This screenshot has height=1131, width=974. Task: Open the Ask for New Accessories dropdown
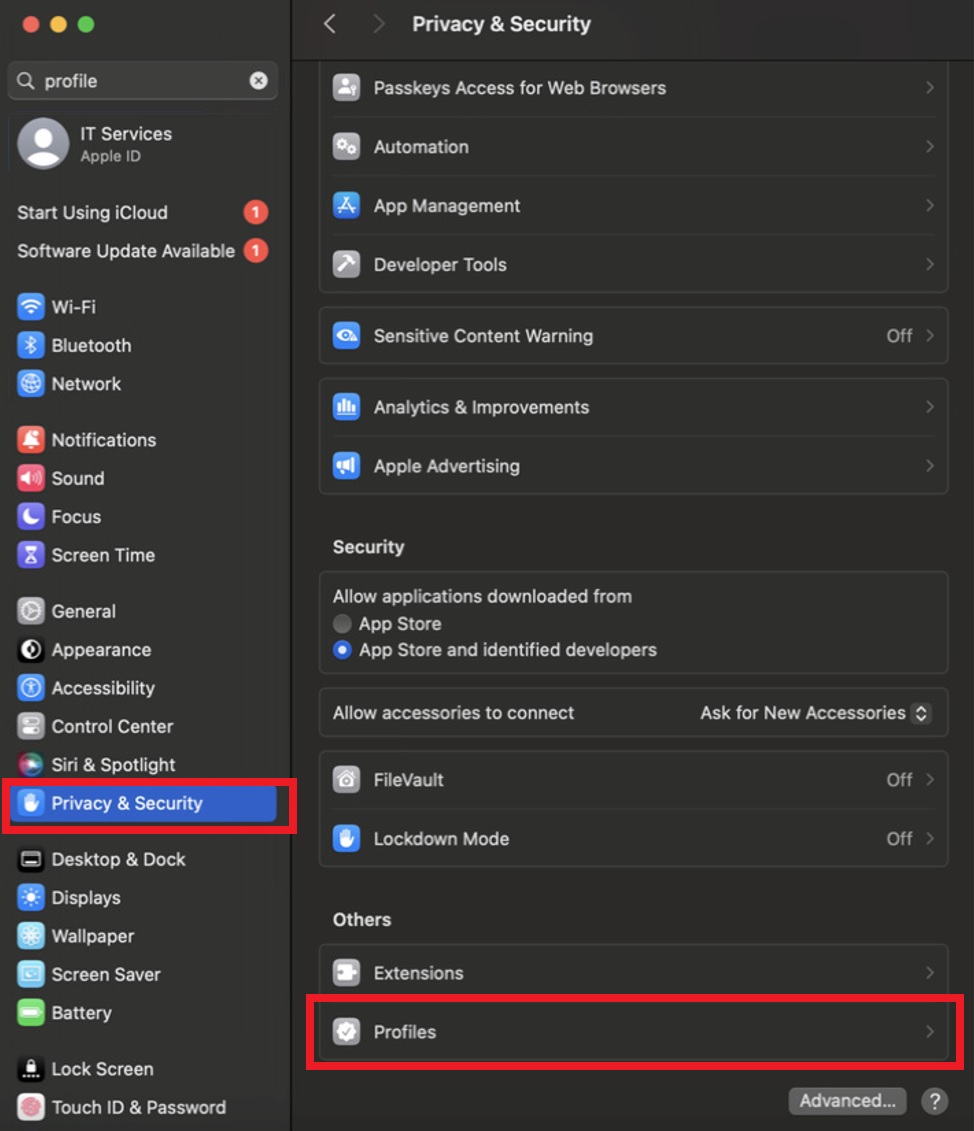(815, 713)
